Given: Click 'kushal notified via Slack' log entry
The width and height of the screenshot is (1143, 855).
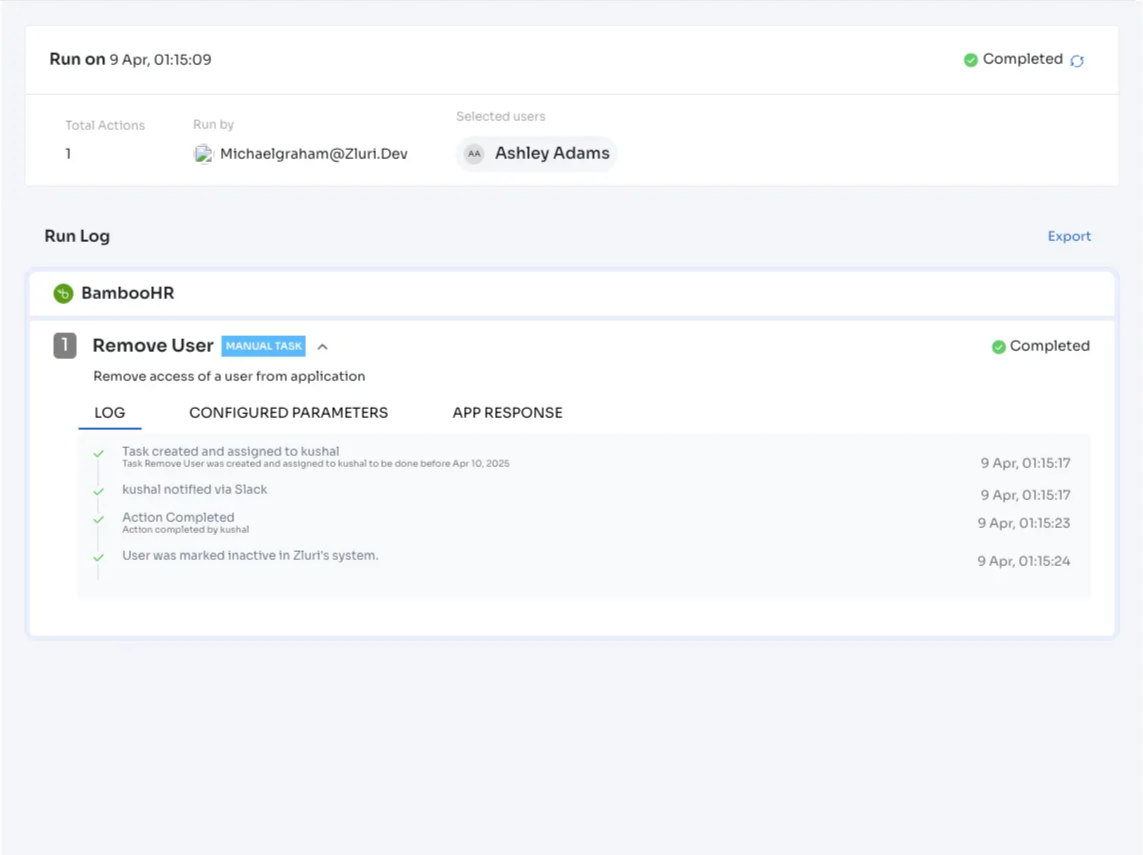Looking at the screenshot, I should (x=195, y=490).
